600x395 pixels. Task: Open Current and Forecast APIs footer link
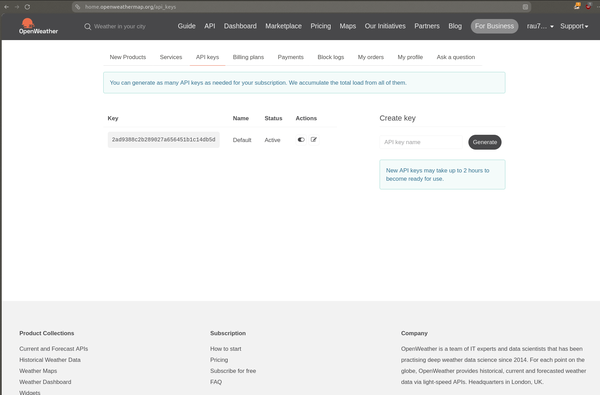click(54, 349)
